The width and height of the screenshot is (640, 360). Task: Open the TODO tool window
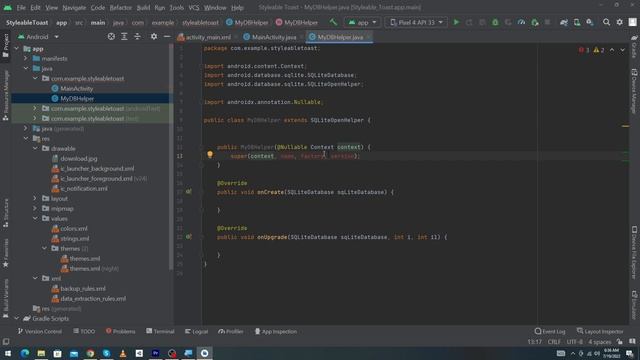84,331
